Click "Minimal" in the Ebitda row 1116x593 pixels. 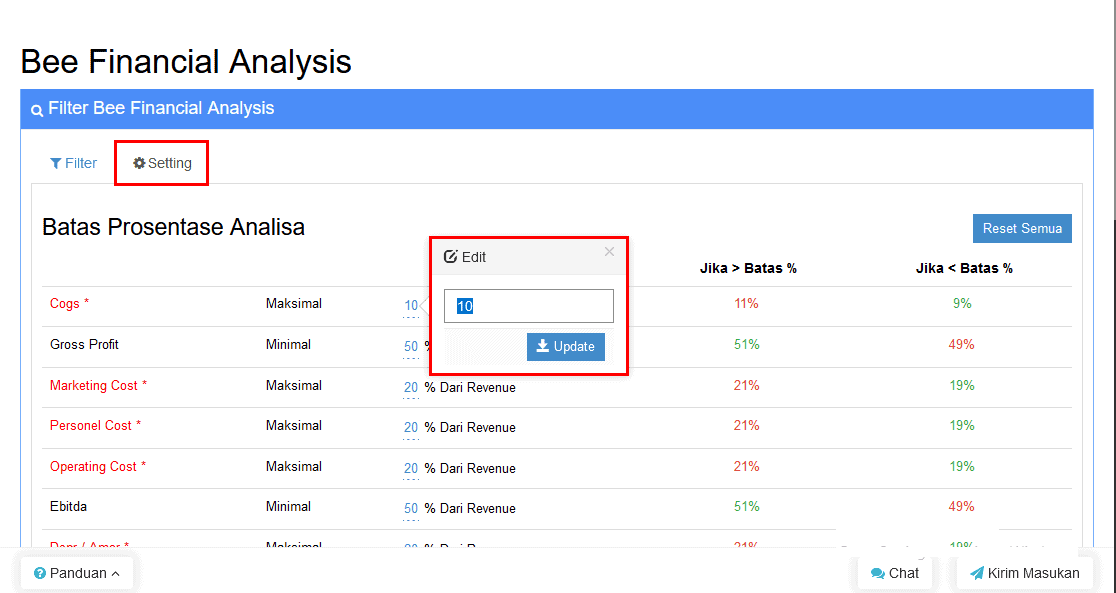[x=288, y=506]
